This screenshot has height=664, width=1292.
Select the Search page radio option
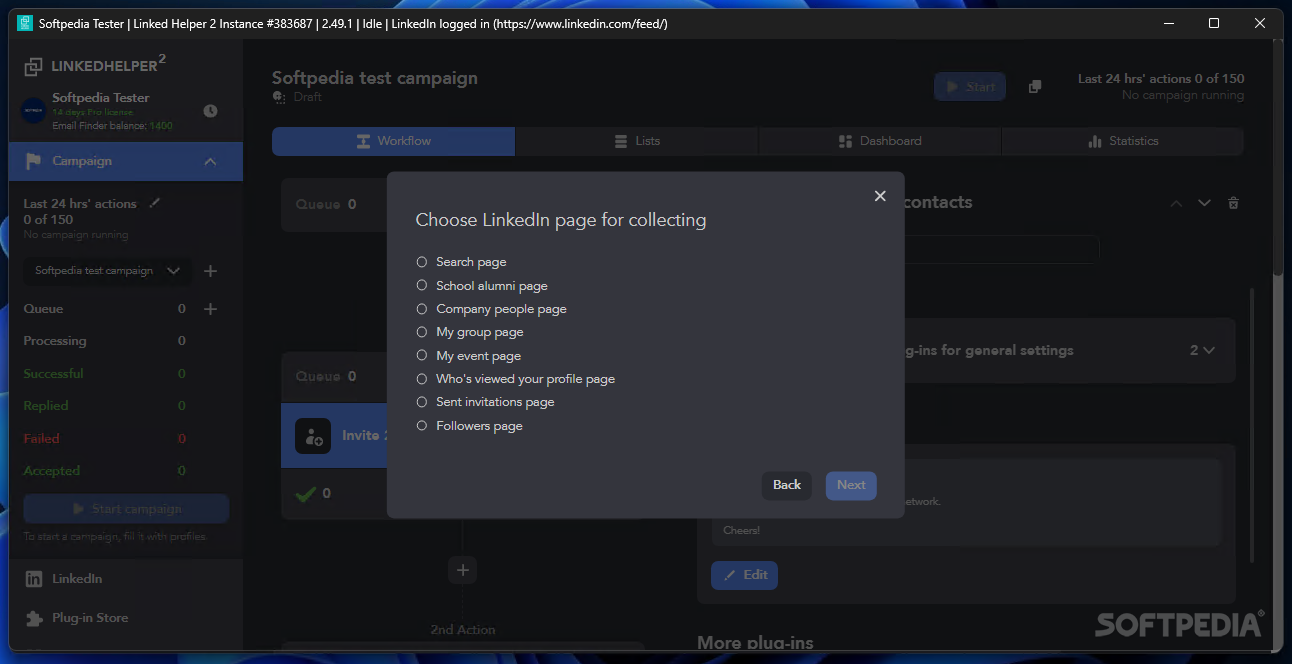pos(422,262)
